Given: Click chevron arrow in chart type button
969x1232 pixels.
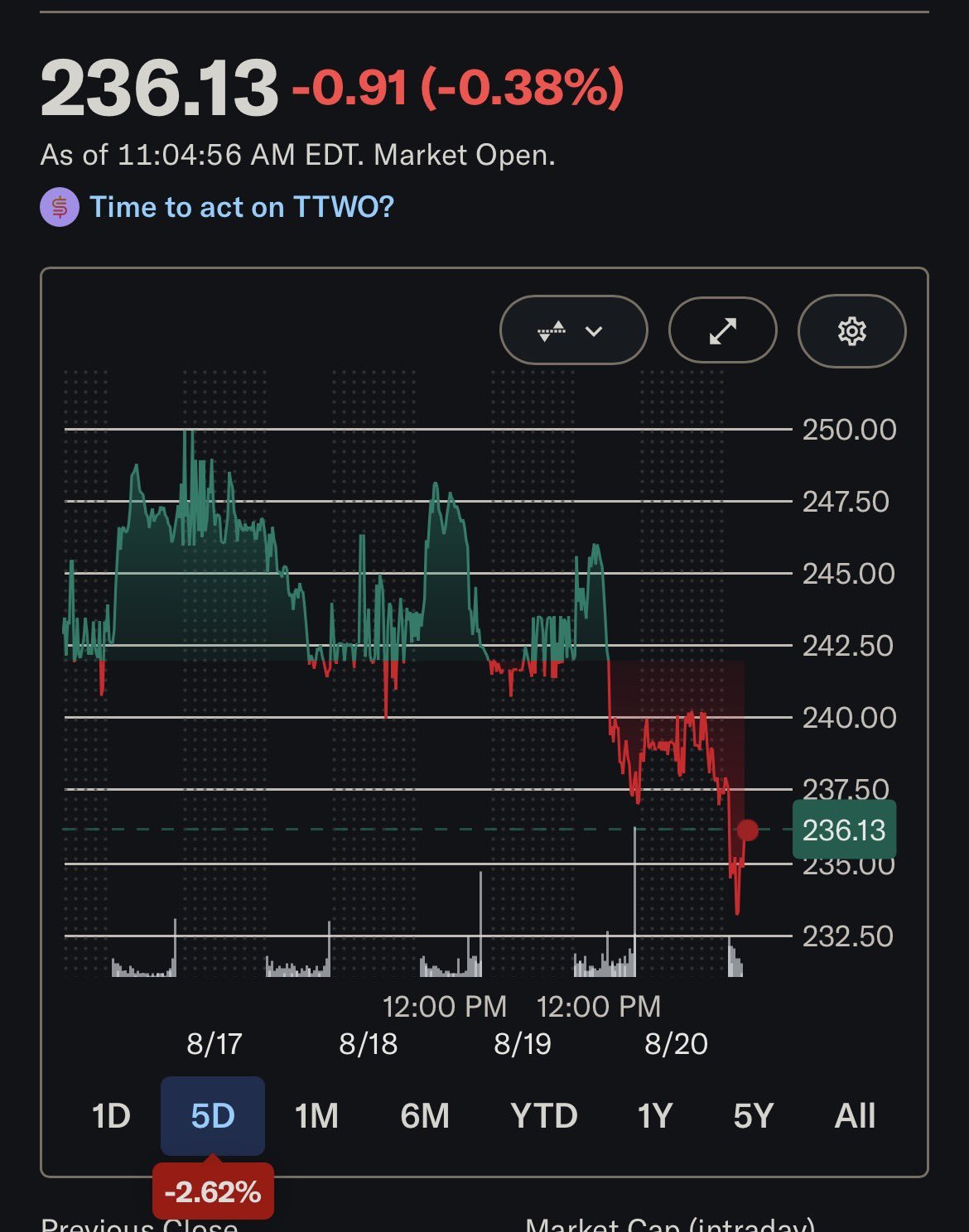Looking at the screenshot, I should (594, 331).
